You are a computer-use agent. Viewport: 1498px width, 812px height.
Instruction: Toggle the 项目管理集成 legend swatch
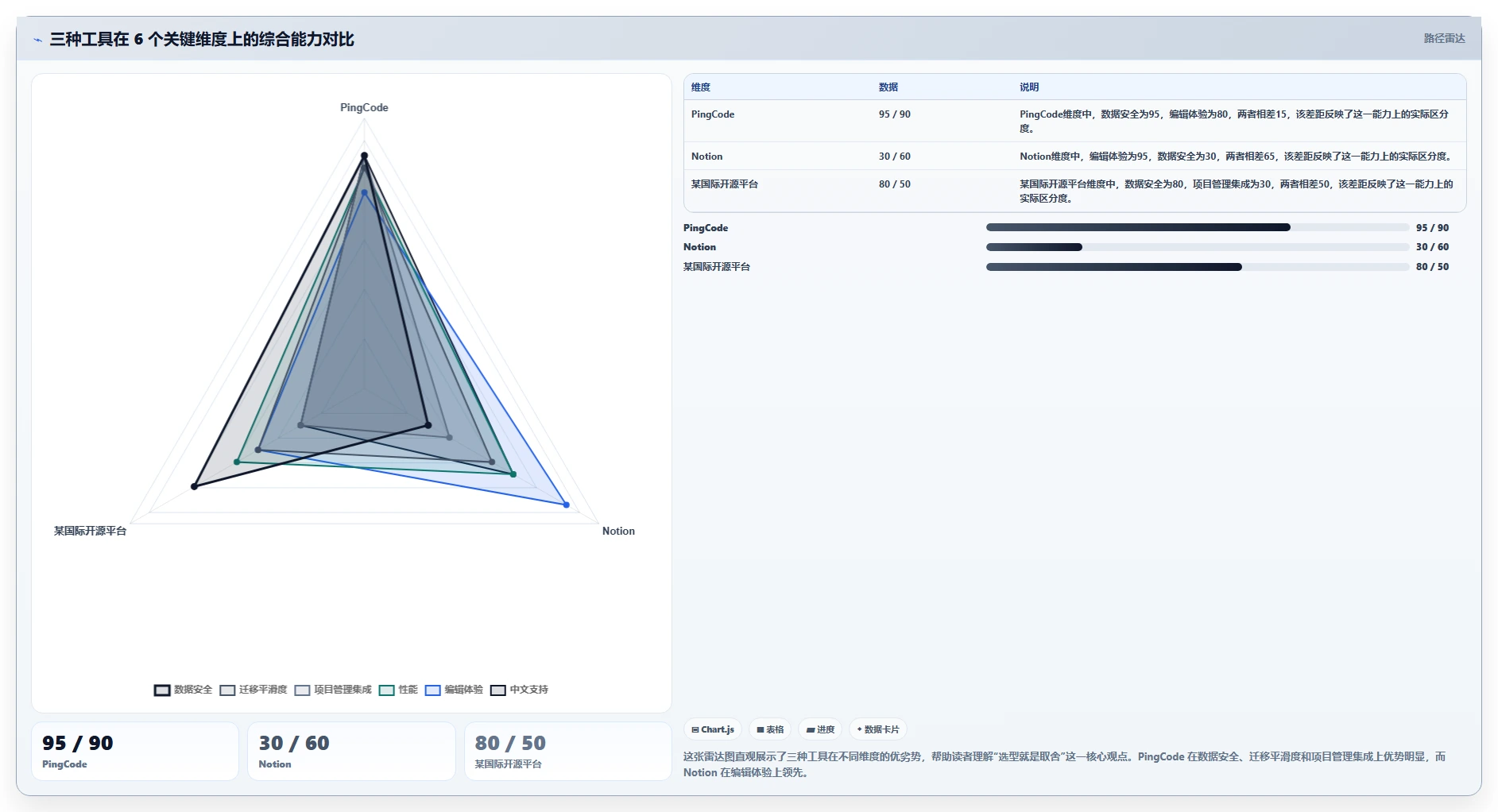pyautogui.click(x=302, y=690)
